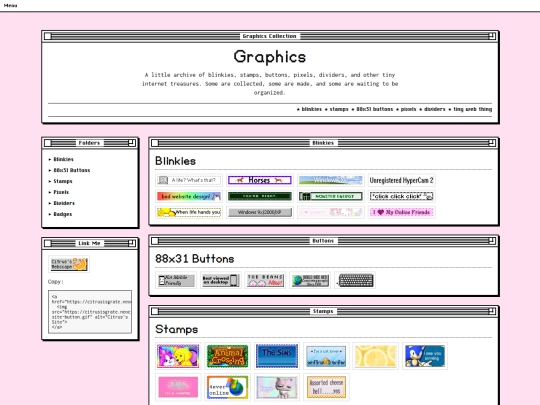Select the 'Assorted cheese' stamp
Image resolution: width=540 pixels, height=405 pixels.
326,387
